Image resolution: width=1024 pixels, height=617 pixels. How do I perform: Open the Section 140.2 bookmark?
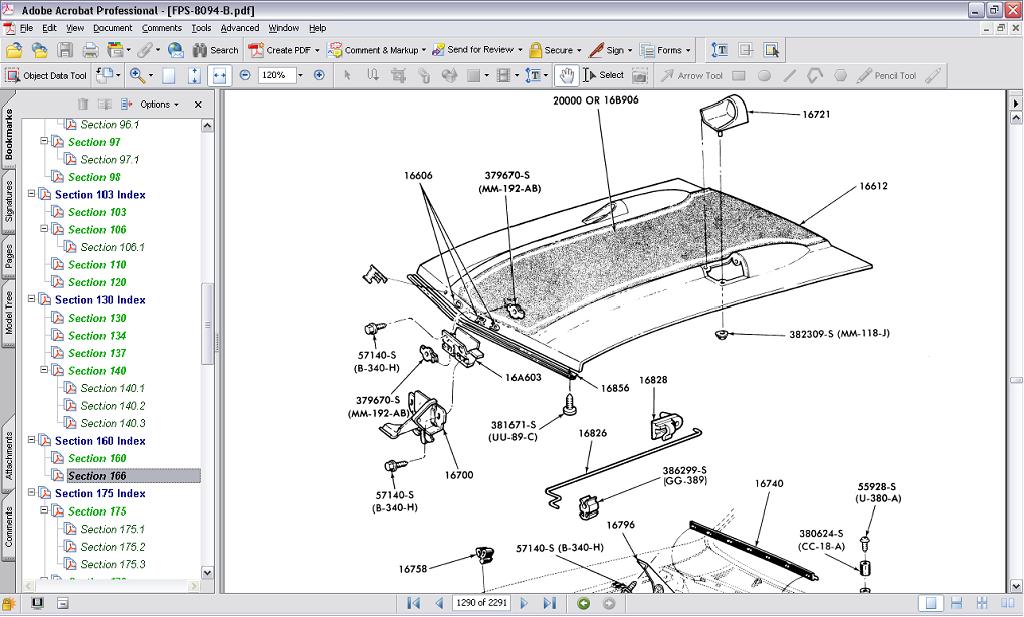tap(112, 406)
